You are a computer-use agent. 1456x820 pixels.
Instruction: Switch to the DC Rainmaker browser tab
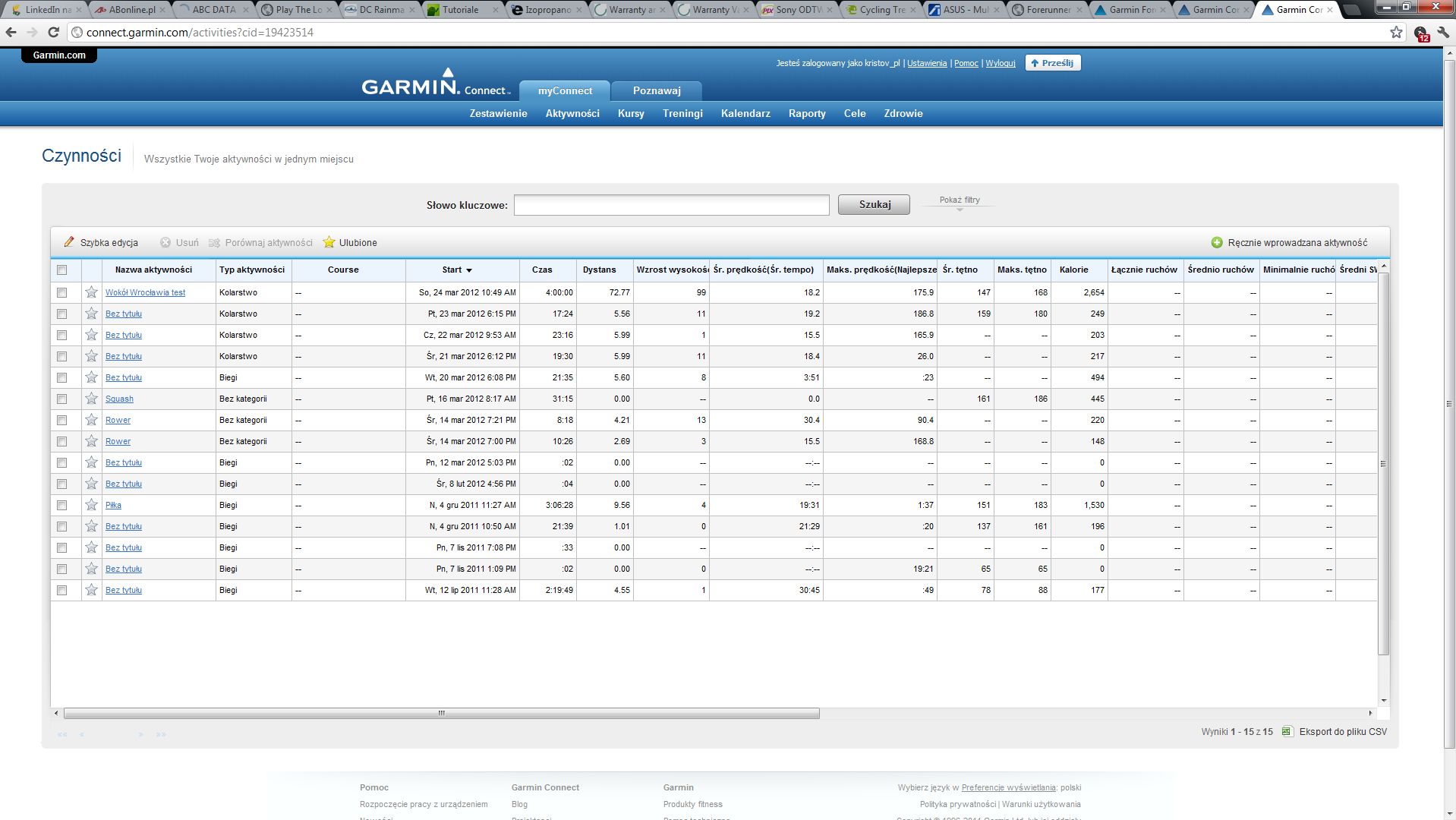(380, 10)
